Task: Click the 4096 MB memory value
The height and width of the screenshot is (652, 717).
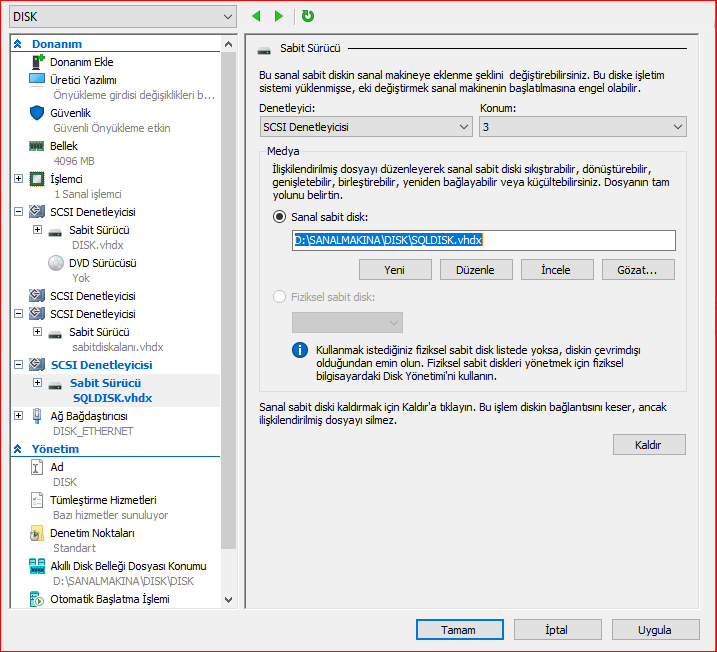Action: coord(74,161)
